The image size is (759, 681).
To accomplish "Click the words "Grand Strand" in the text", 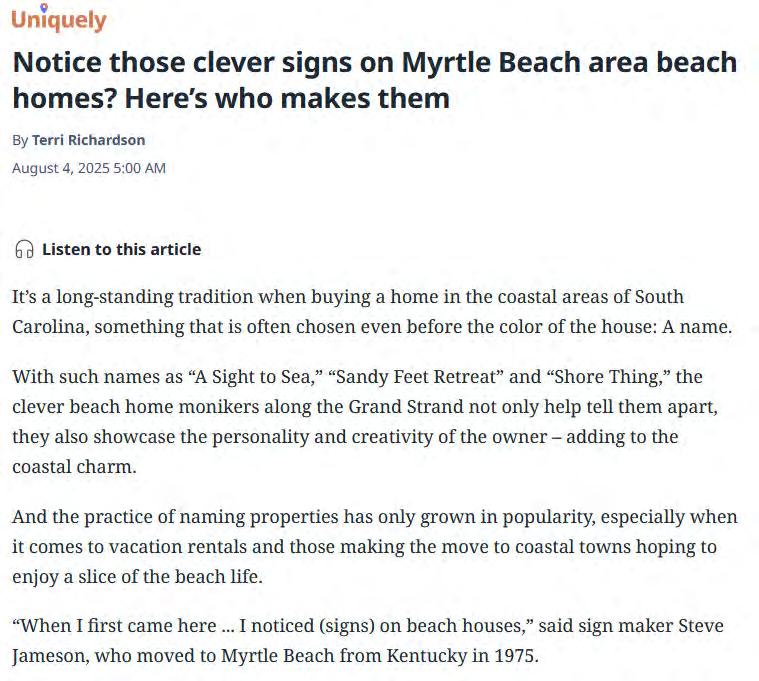I will [406, 407].
